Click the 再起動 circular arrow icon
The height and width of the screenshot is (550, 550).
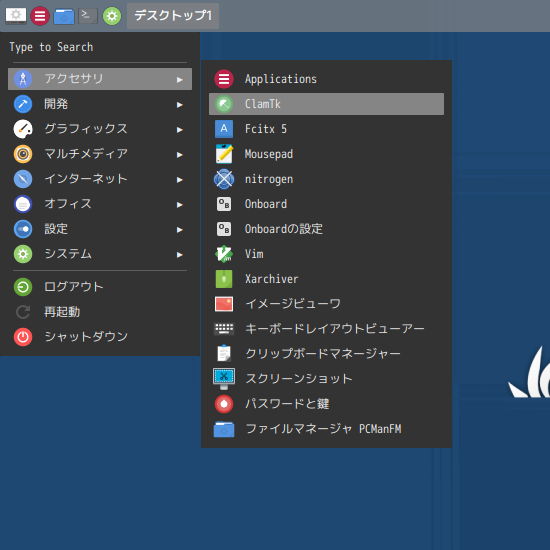coord(23,312)
